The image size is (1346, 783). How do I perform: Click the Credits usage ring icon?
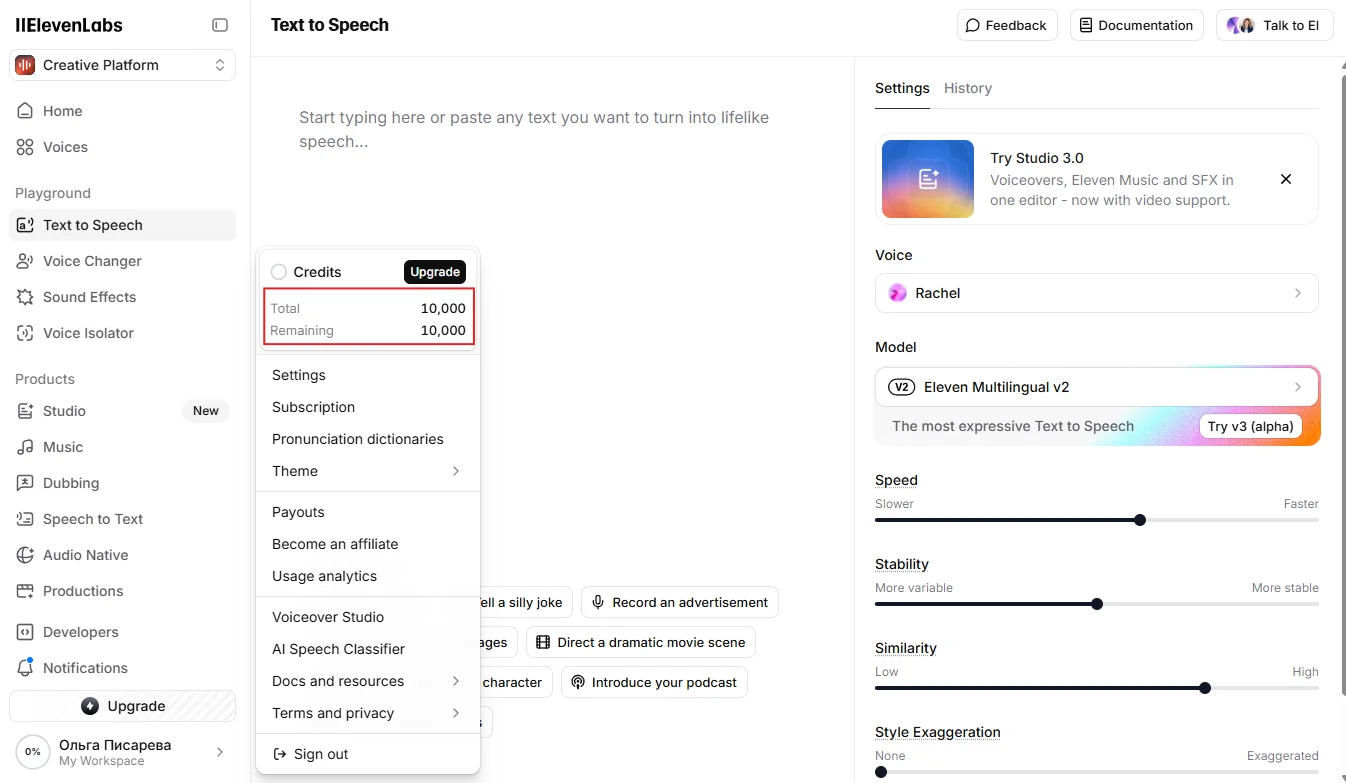[x=279, y=272]
